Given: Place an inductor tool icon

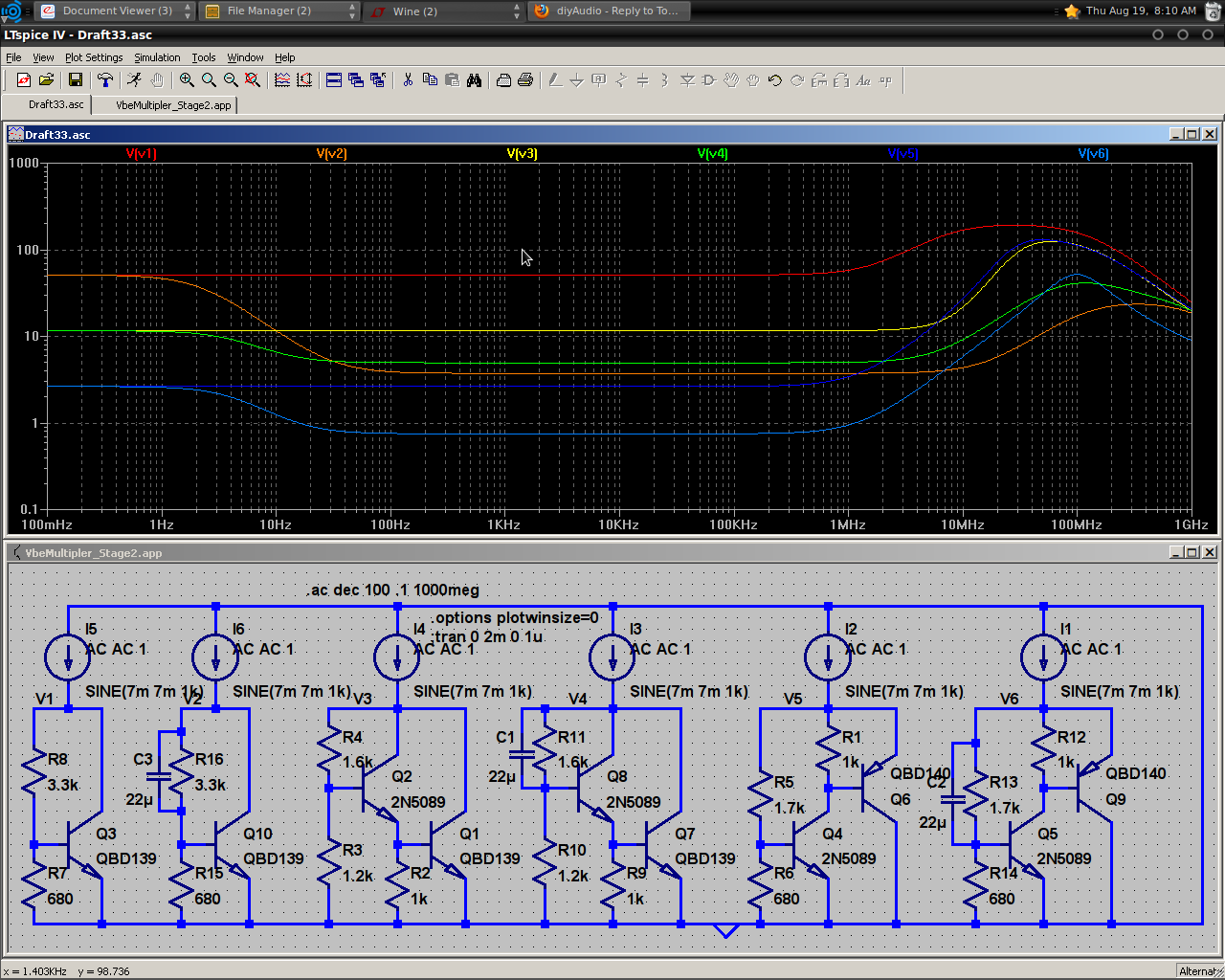Looking at the screenshot, I should [x=665, y=80].
